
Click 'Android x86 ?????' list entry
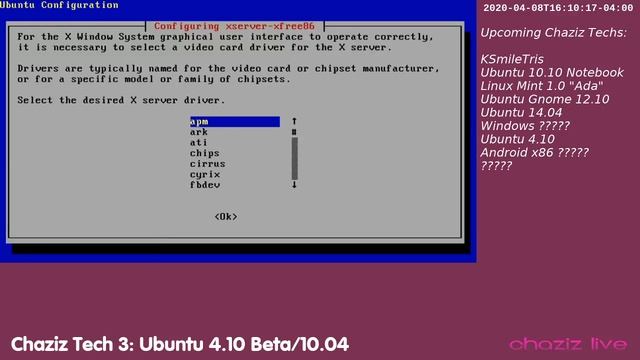point(534,153)
